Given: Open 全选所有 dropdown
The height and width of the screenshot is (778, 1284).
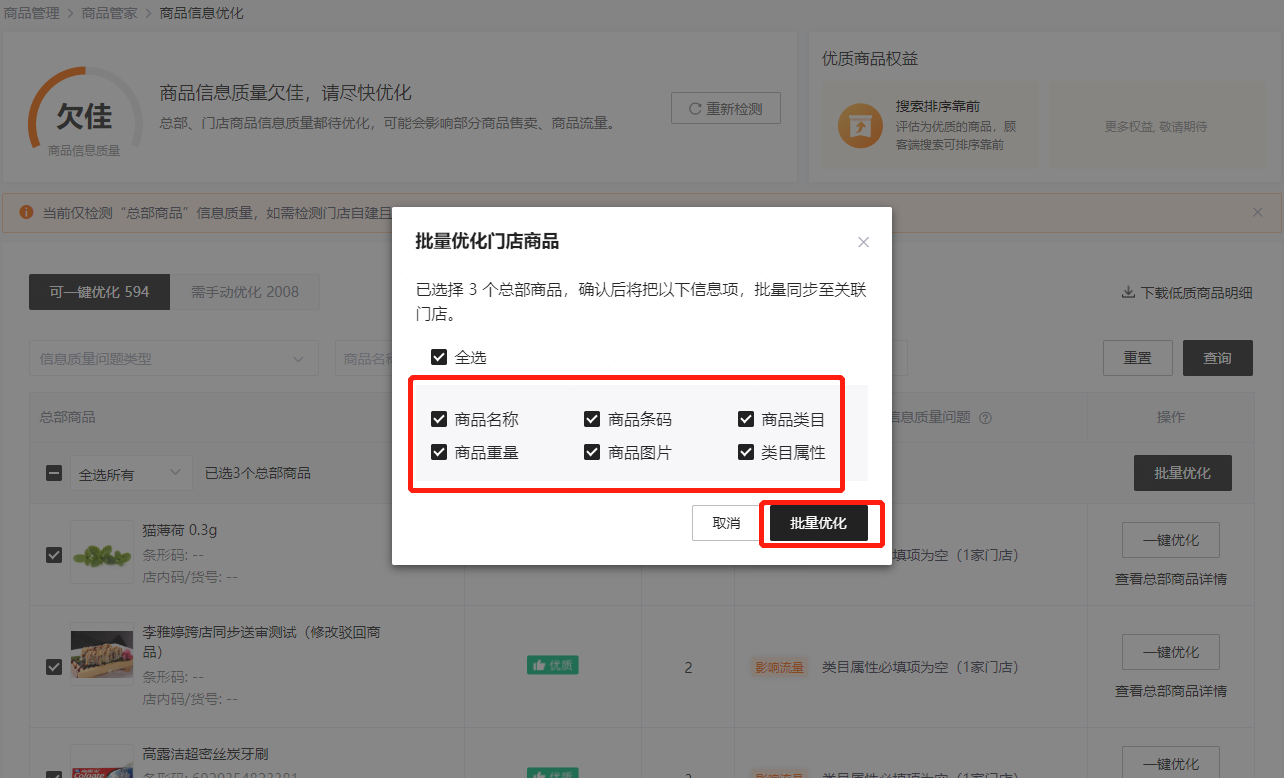Looking at the screenshot, I should click(131, 473).
